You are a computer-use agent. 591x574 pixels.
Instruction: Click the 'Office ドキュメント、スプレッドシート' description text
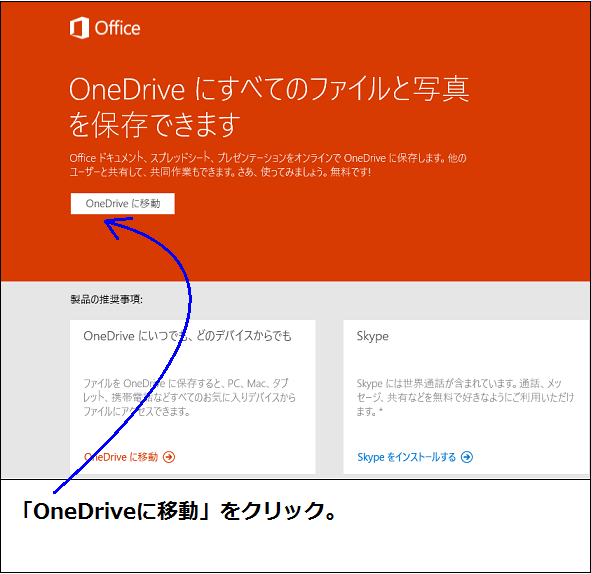[x=268, y=165]
